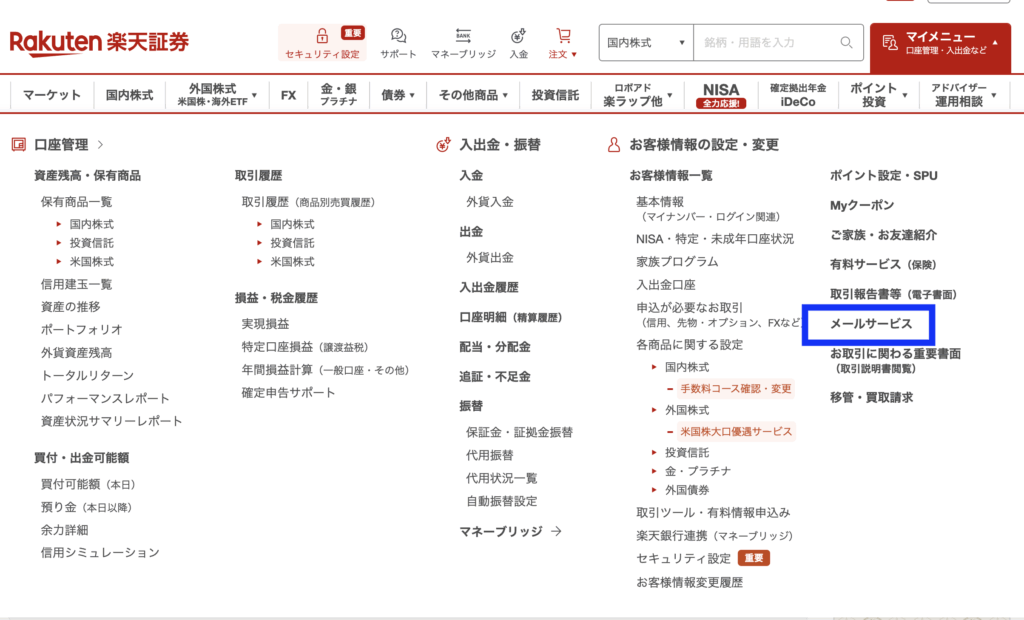Image resolution: width=1024 pixels, height=620 pixels.
Task: Open 余力詳細 link
Action: pos(64,530)
